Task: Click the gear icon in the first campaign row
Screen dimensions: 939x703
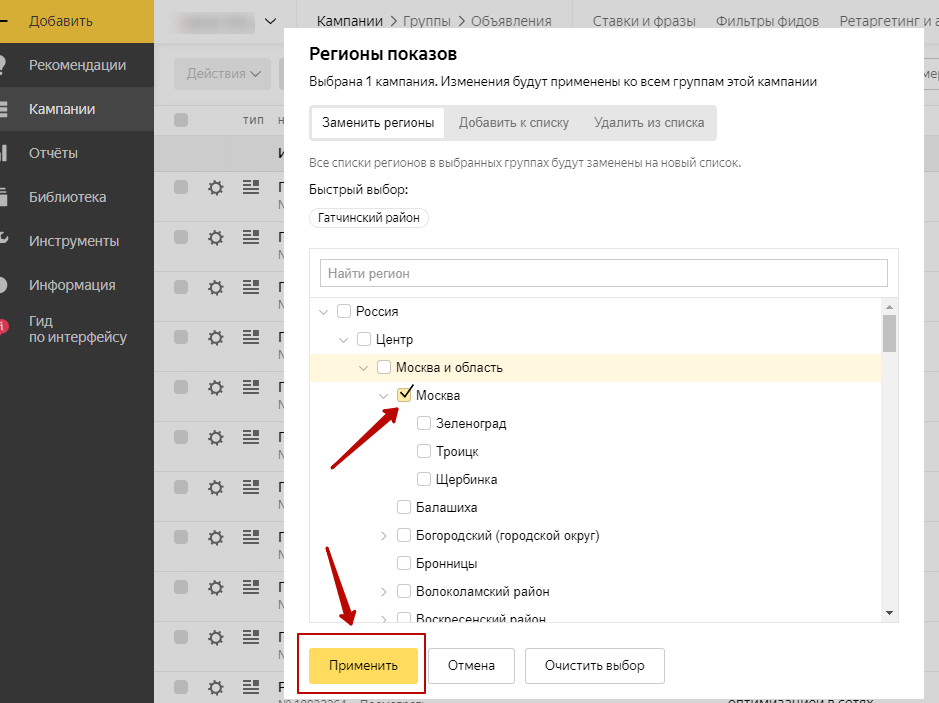Action: click(x=216, y=188)
